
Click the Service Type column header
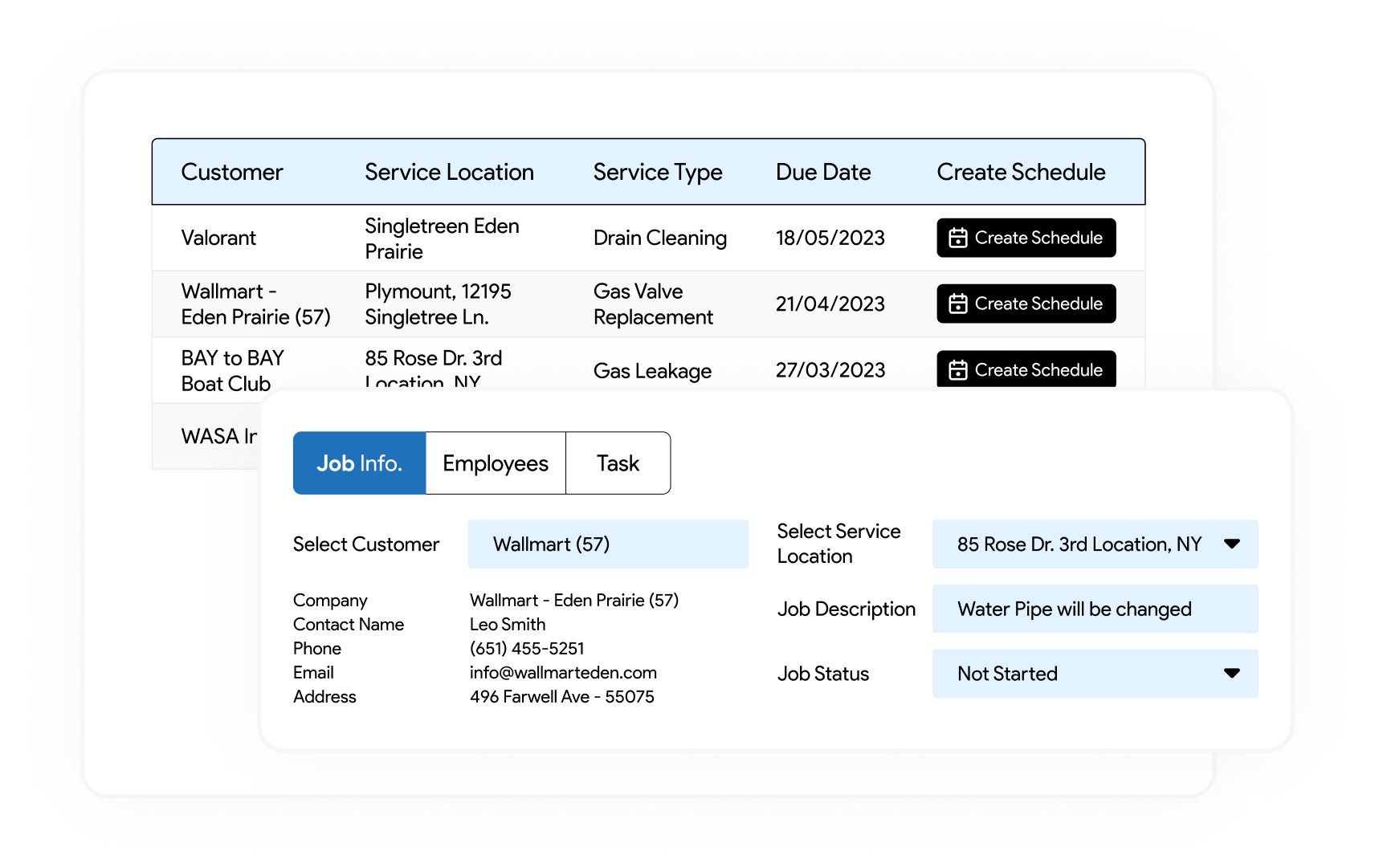point(658,172)
